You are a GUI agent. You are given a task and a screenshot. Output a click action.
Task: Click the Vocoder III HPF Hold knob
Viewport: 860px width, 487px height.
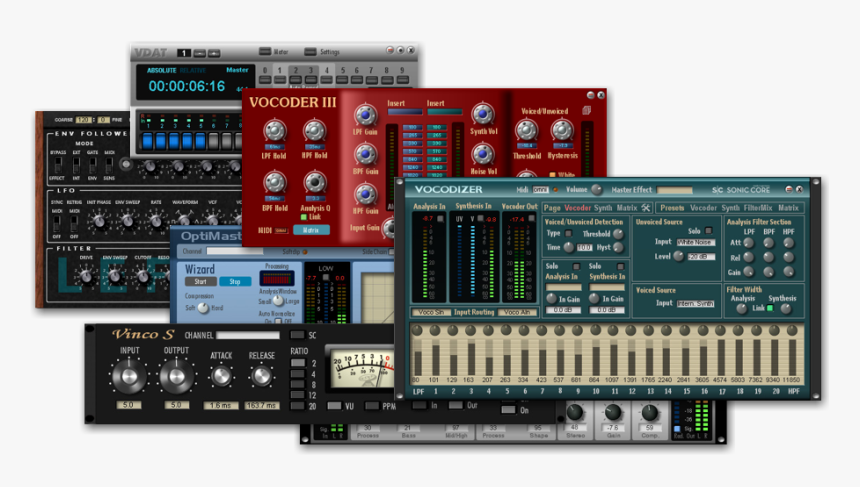(x=314, y=131)
